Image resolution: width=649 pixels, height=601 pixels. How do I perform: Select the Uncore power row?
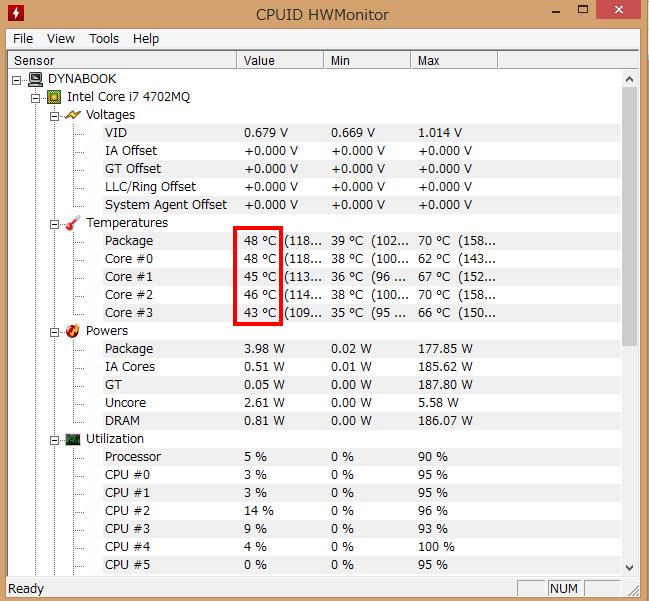362,403
